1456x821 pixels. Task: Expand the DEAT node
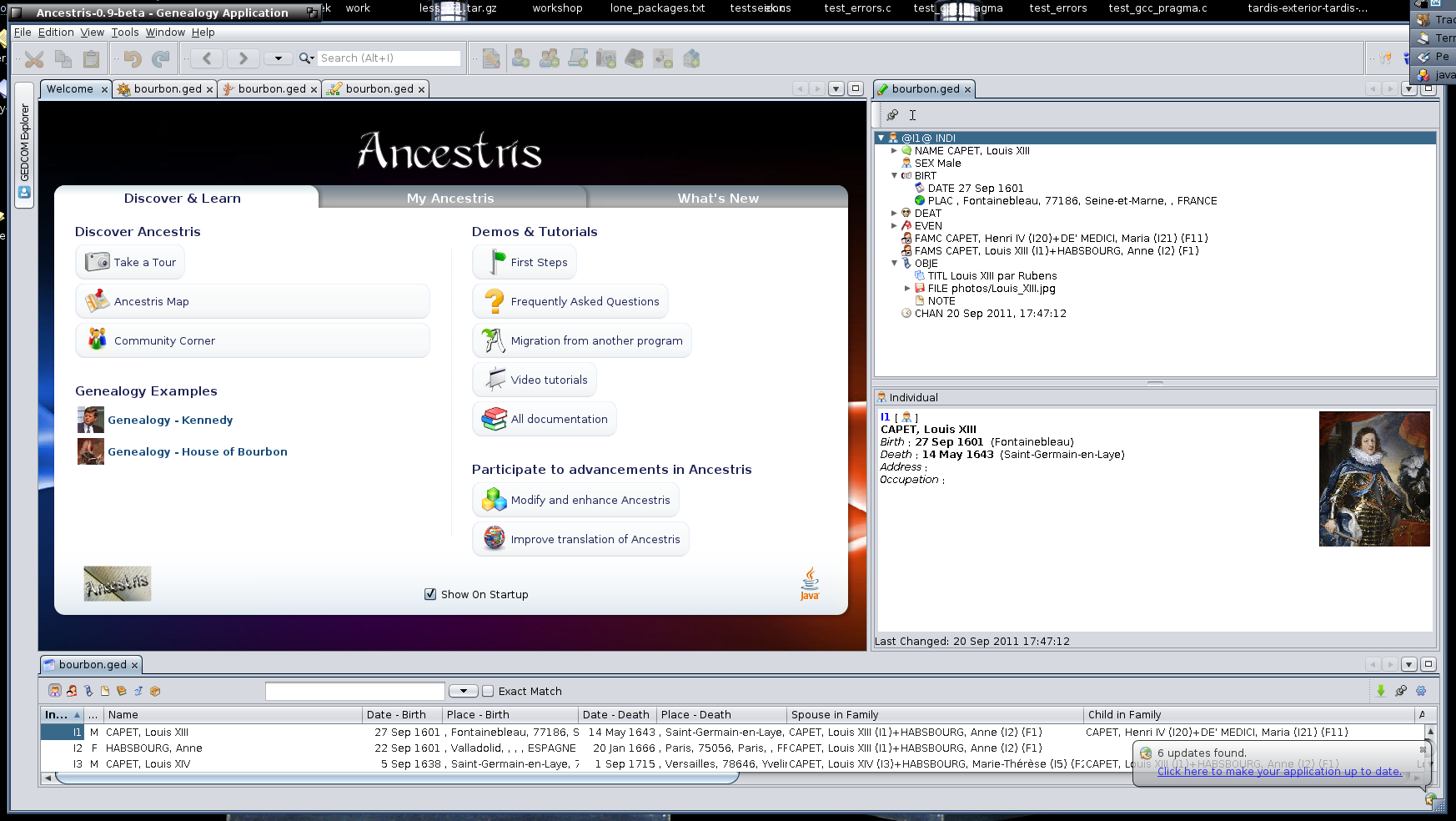click(x=894, y=214)
